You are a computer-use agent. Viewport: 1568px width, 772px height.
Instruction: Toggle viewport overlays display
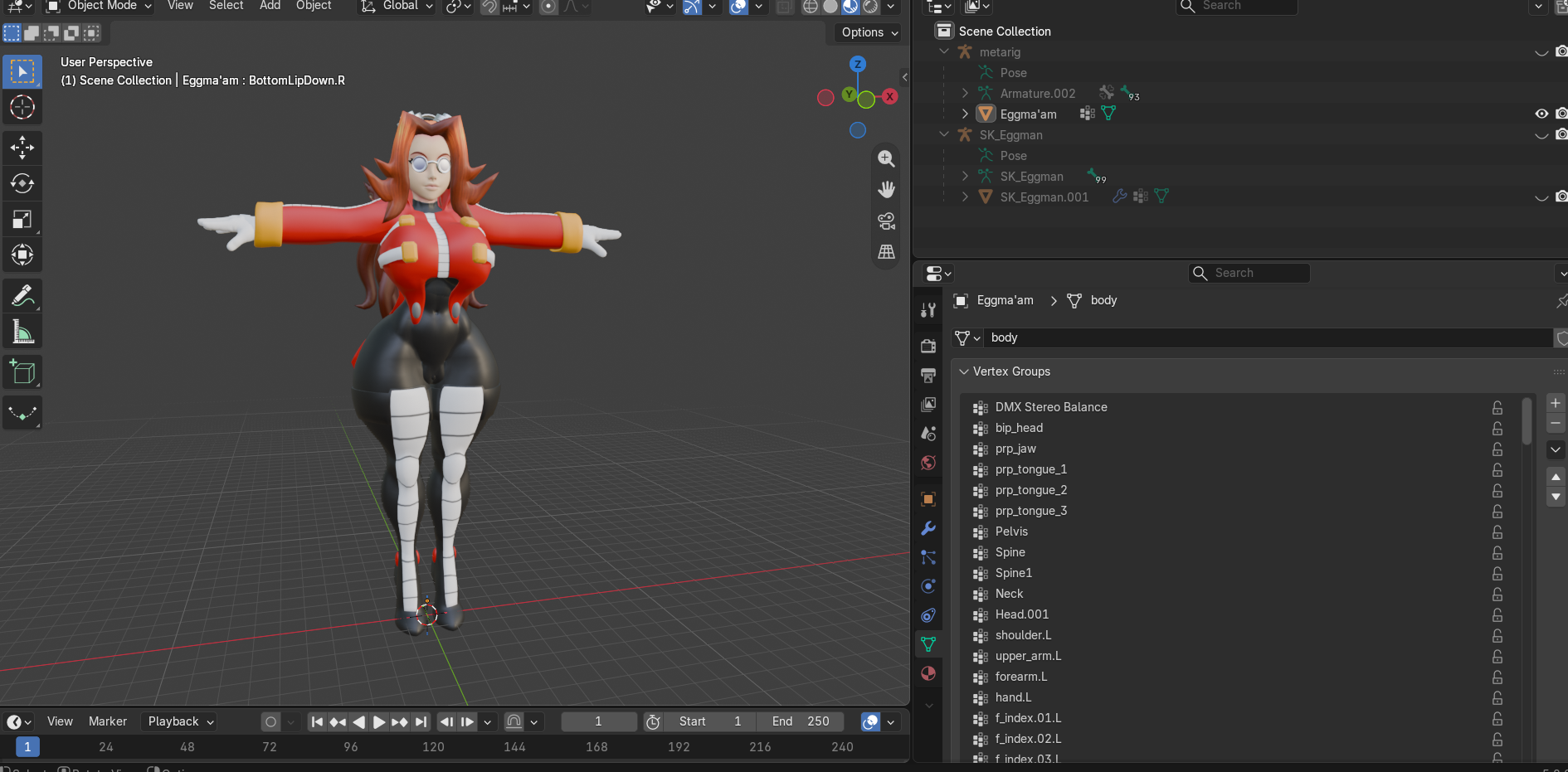pyautogui.click(x=738, y=7)
